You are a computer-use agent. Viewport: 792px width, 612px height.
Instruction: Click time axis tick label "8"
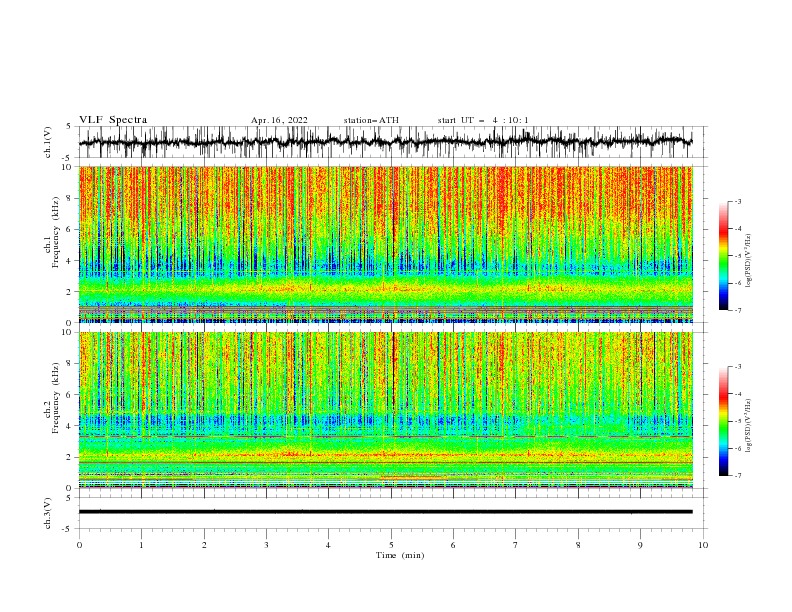(578, 545)
